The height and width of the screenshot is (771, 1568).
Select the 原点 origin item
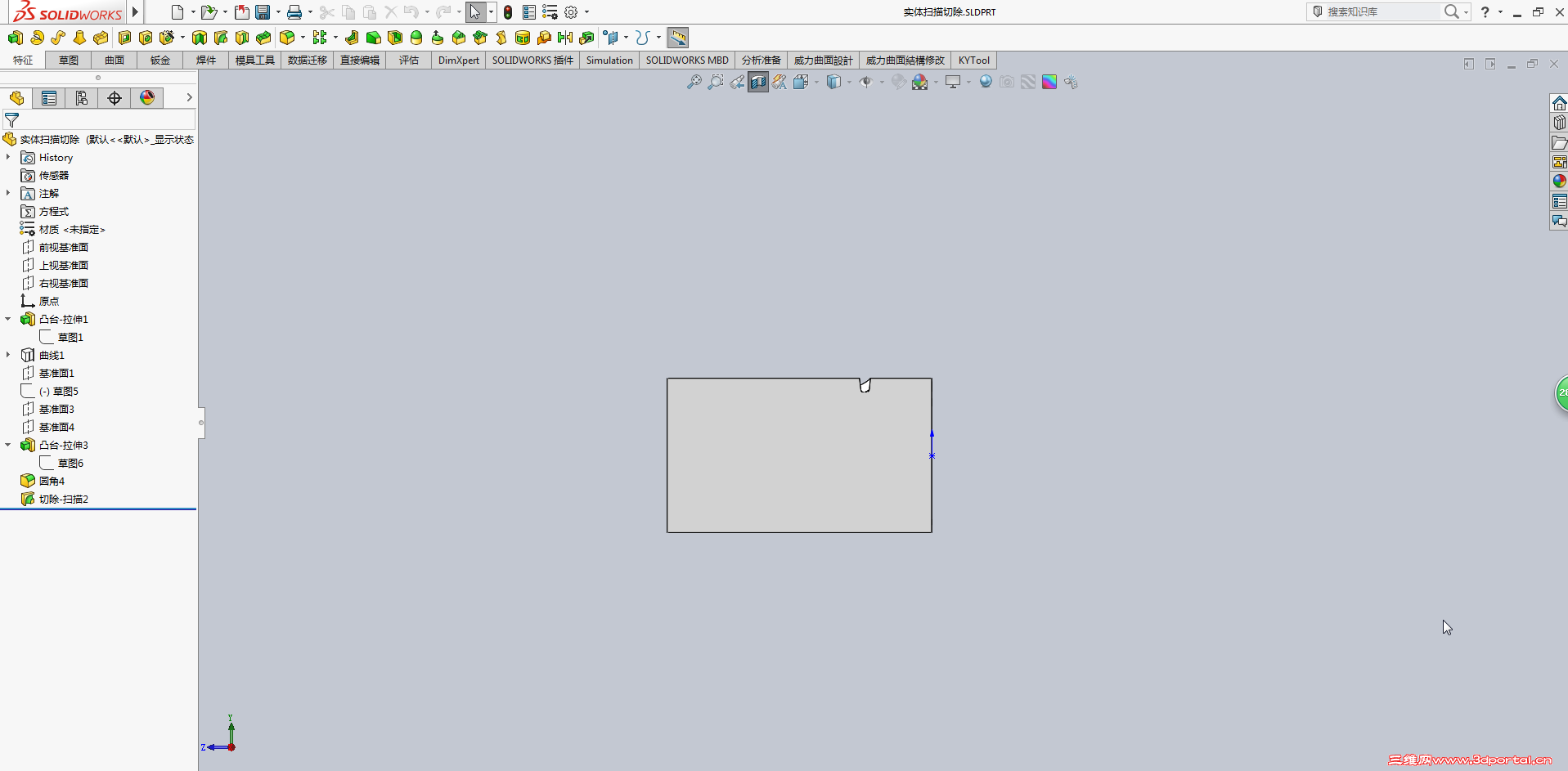pos(49,301)
